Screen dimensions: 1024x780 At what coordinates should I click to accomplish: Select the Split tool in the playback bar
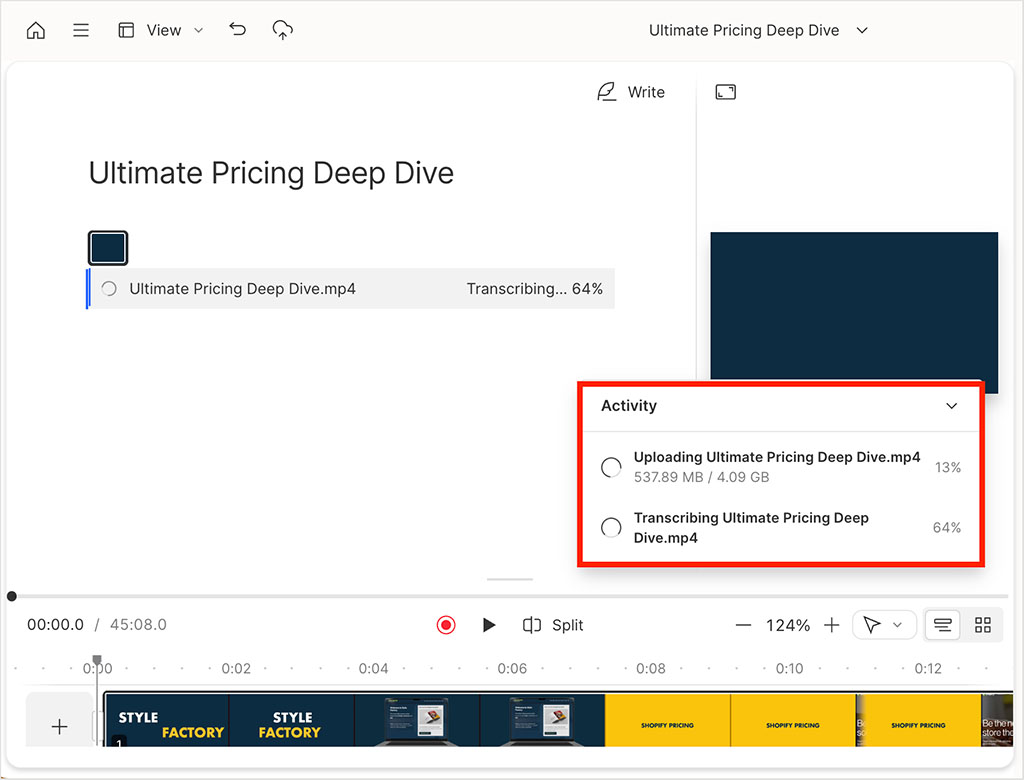point(553,624)
